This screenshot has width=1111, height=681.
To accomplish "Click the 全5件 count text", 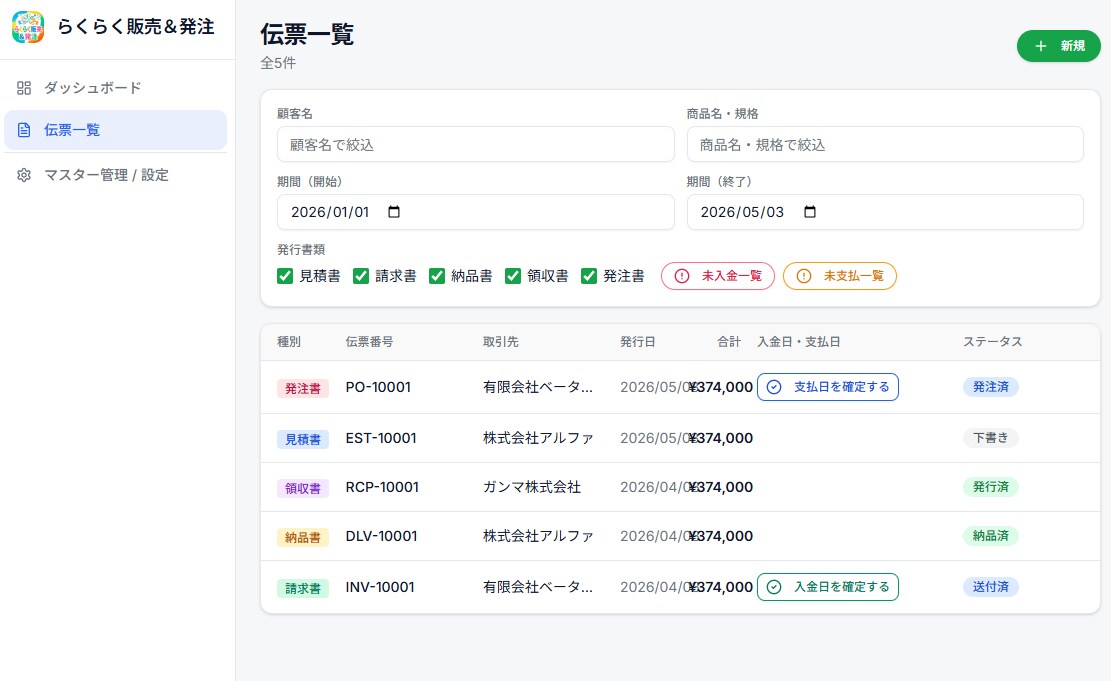I will tap(278, 63).
